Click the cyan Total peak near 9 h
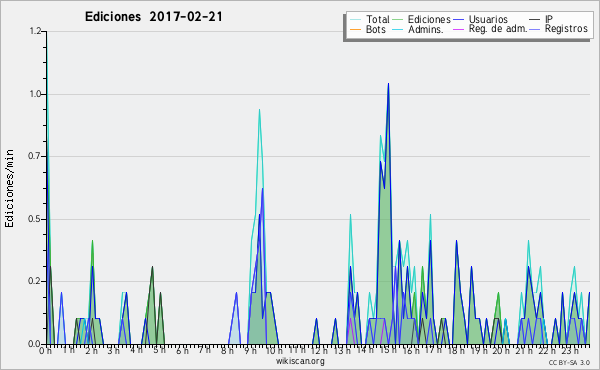Screen dimensions: 600x370 click(x=259, y=110)
